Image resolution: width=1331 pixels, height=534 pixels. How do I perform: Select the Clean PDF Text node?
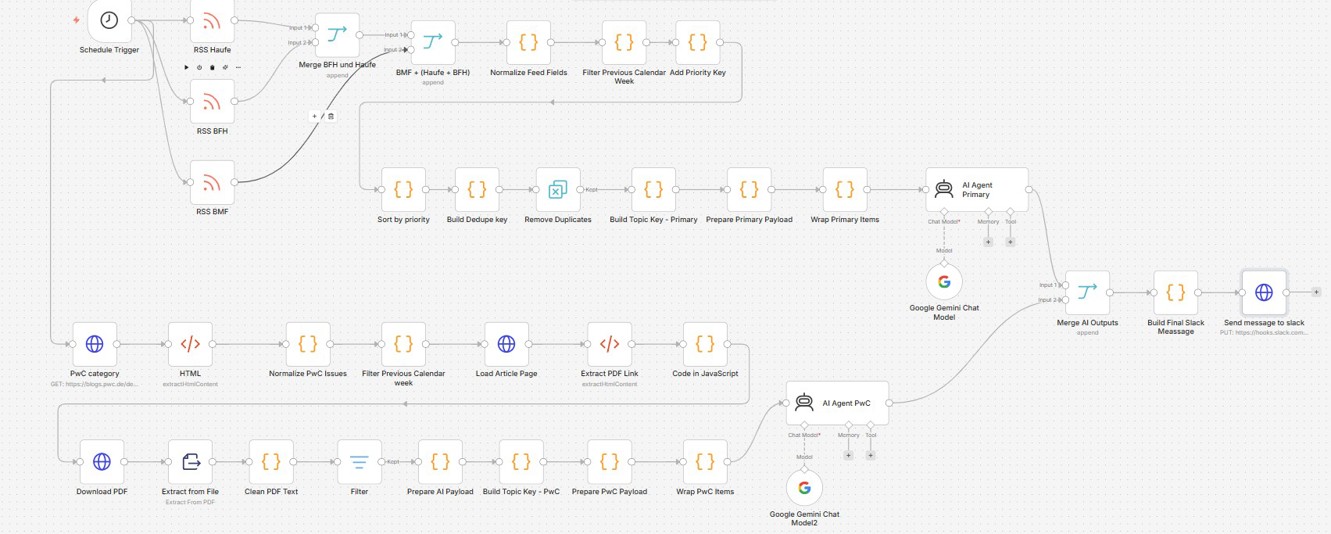coord(271,462)
